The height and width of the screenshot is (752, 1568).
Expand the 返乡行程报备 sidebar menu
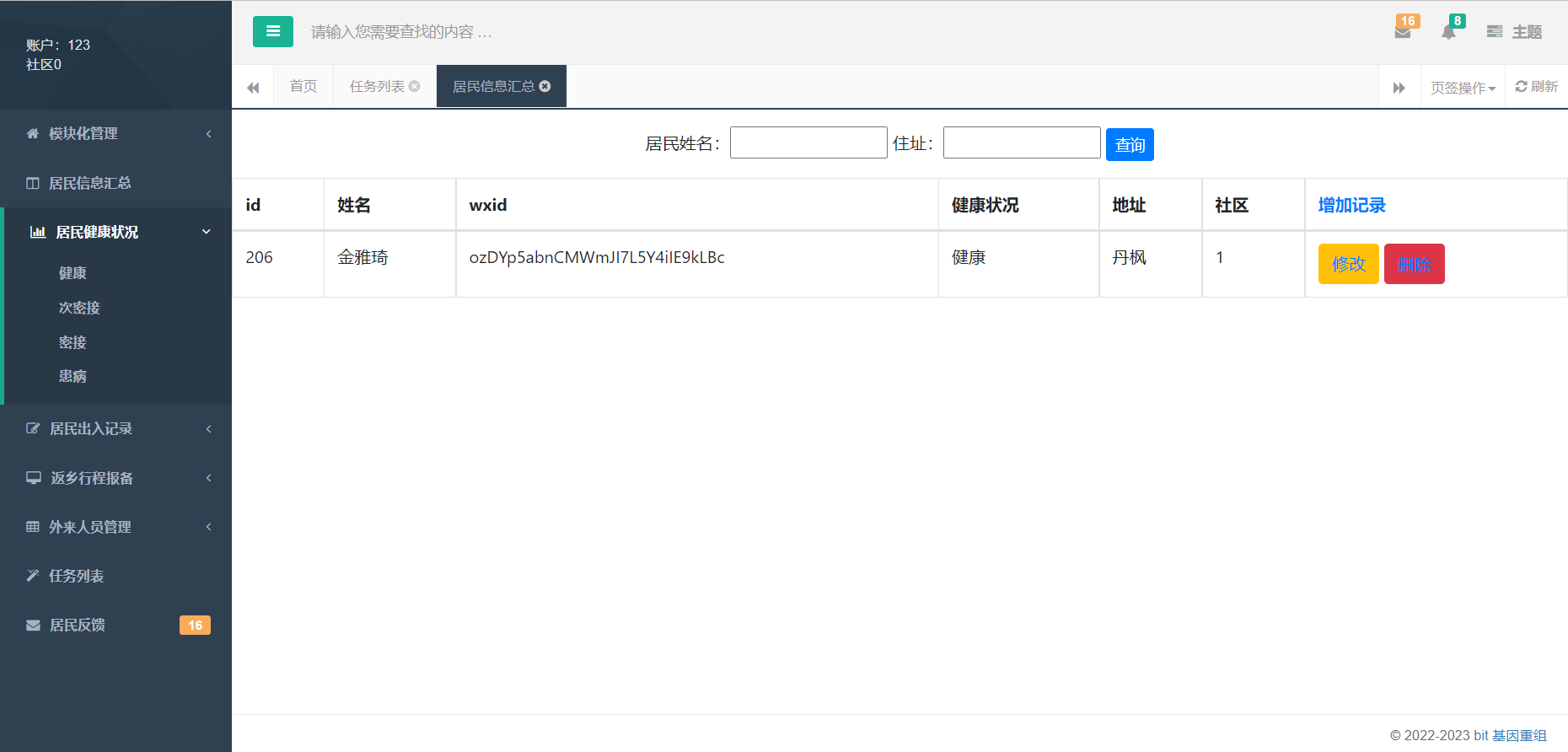pos(116,478)
